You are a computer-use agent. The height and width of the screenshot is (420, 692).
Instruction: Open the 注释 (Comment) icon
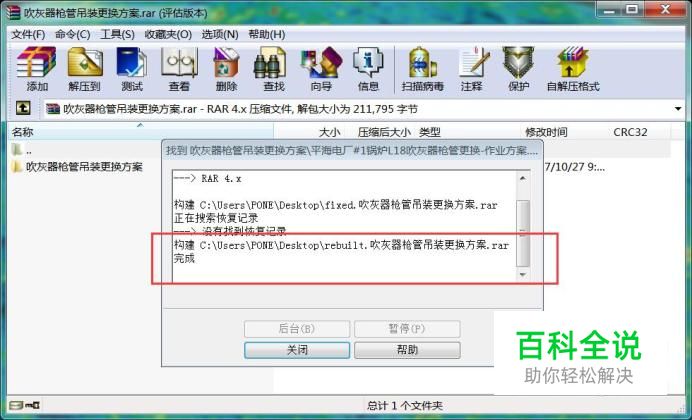pos(472,68)
